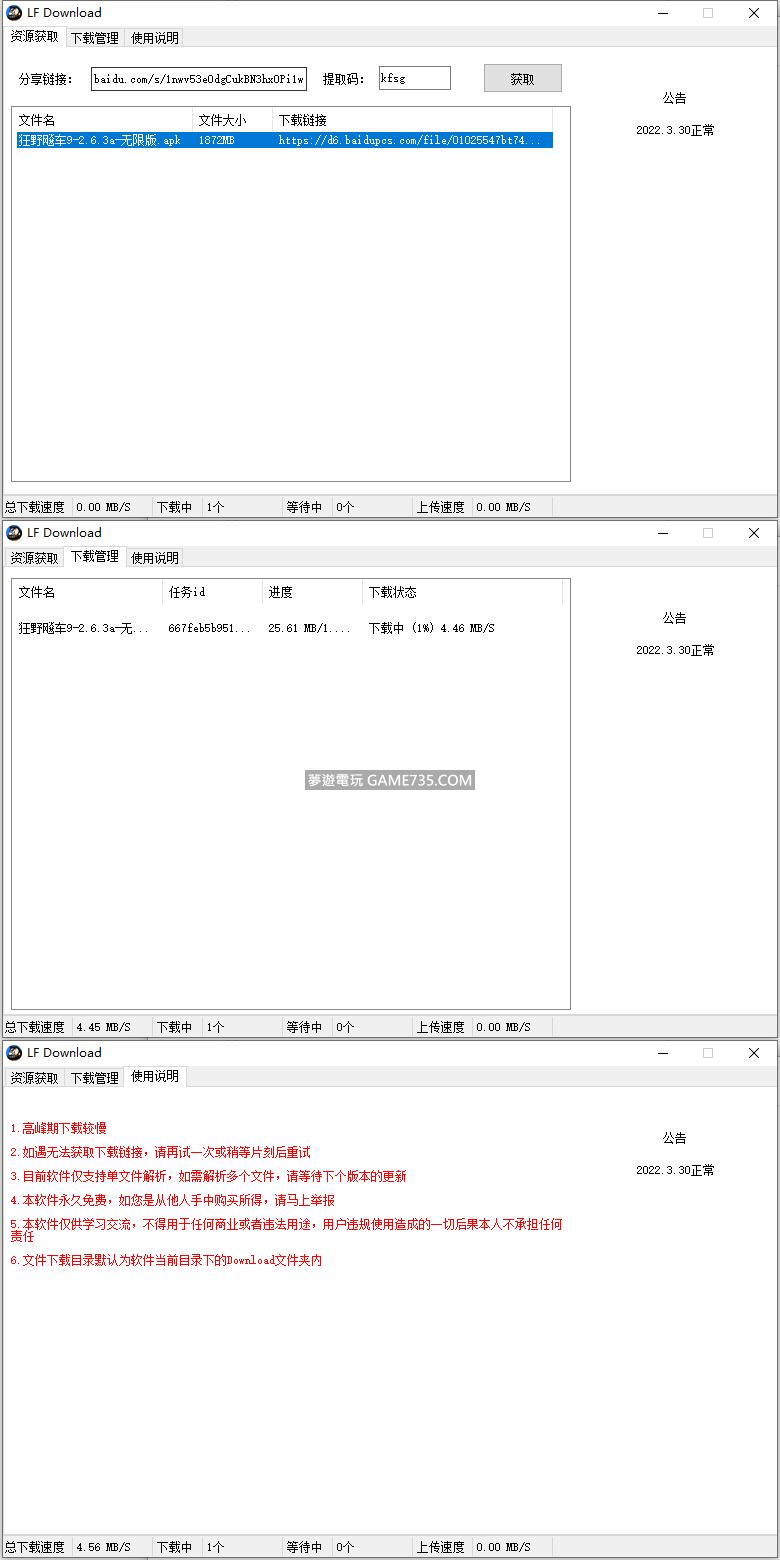Click 2022.3.30正常 notice in the top window
Viewport: 780px width, 1560px height.
pos(675,130)
